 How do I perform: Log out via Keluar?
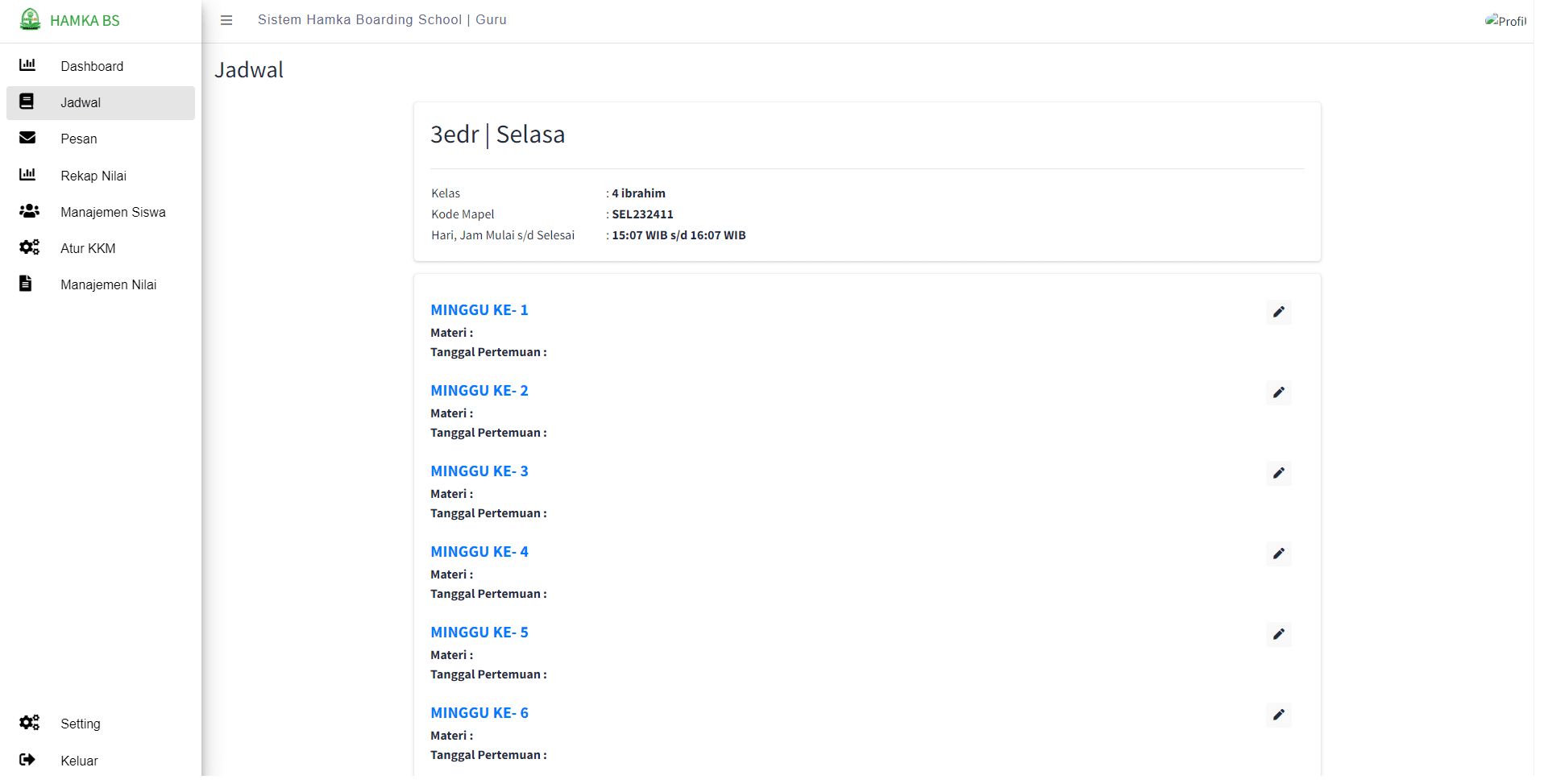point(101,761)
